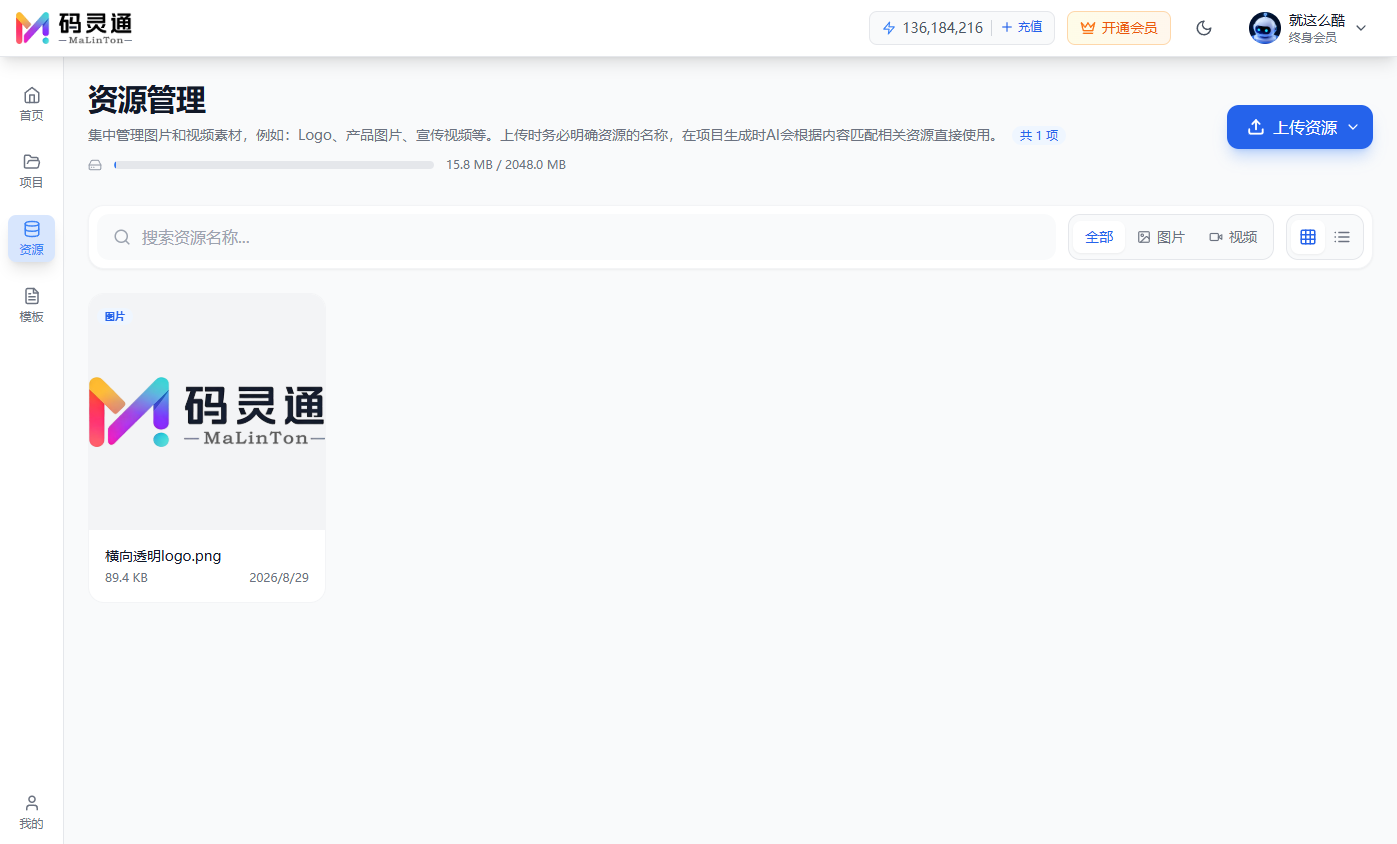Switch to grid view layout

[1308, 237]
